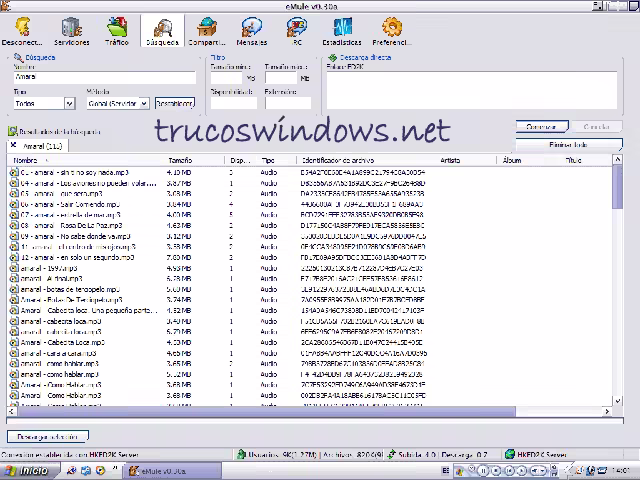Click the Enlace ED2K text area
This screenshot has height=480, width=640.
click(472, 90)
